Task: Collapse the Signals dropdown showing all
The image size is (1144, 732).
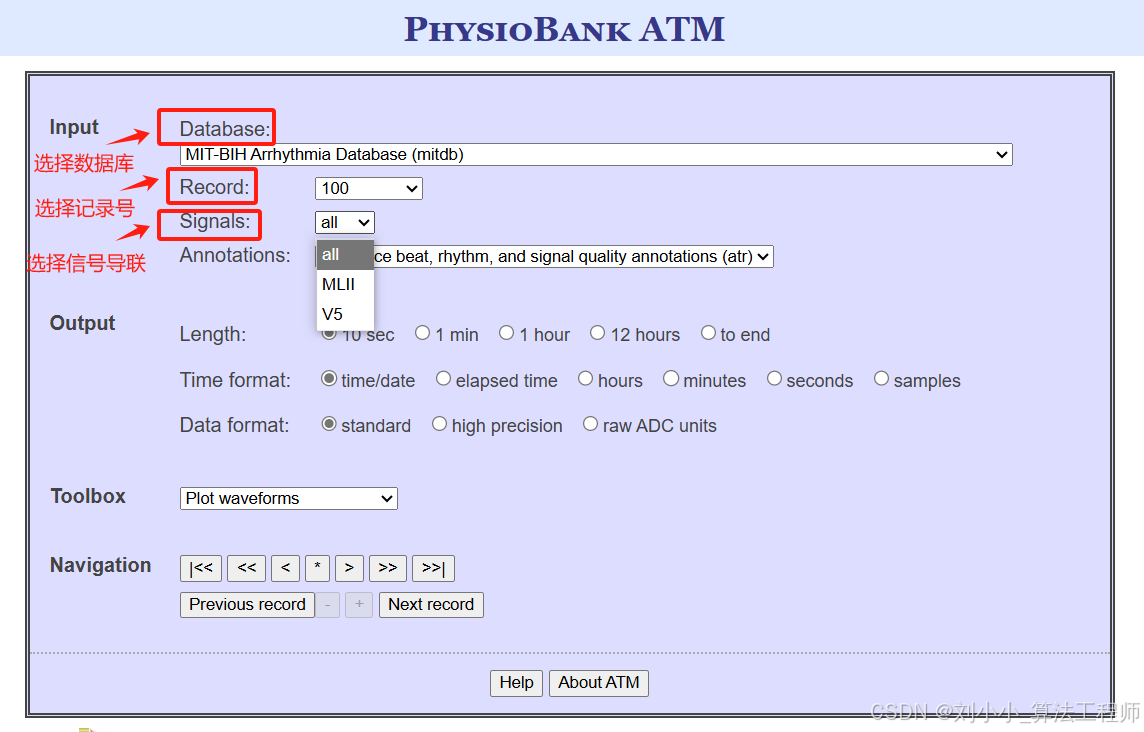Action: (344, 223)
